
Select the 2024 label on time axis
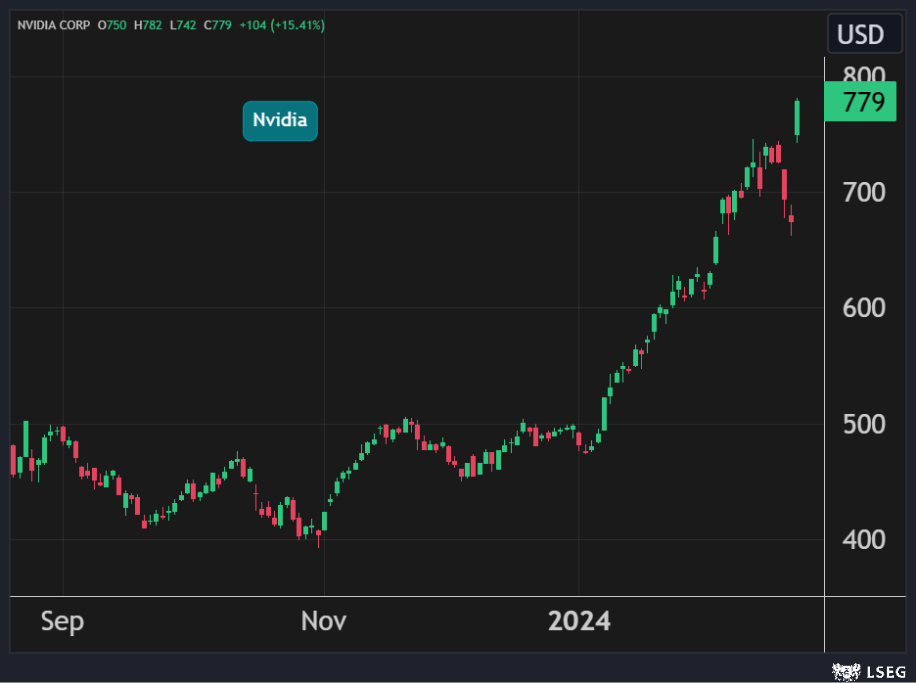coord(579,622)
